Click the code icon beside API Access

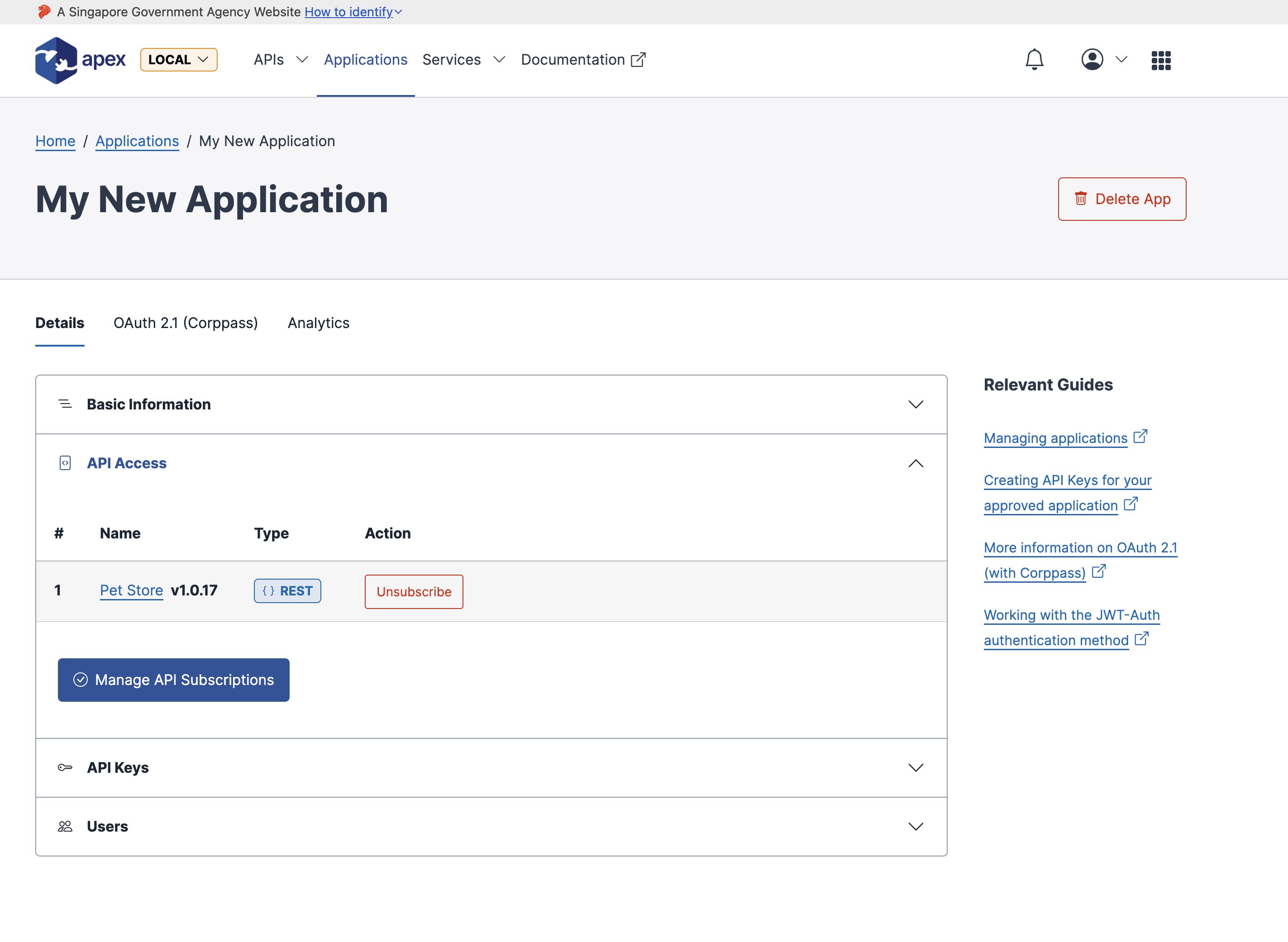click(65, 463)
